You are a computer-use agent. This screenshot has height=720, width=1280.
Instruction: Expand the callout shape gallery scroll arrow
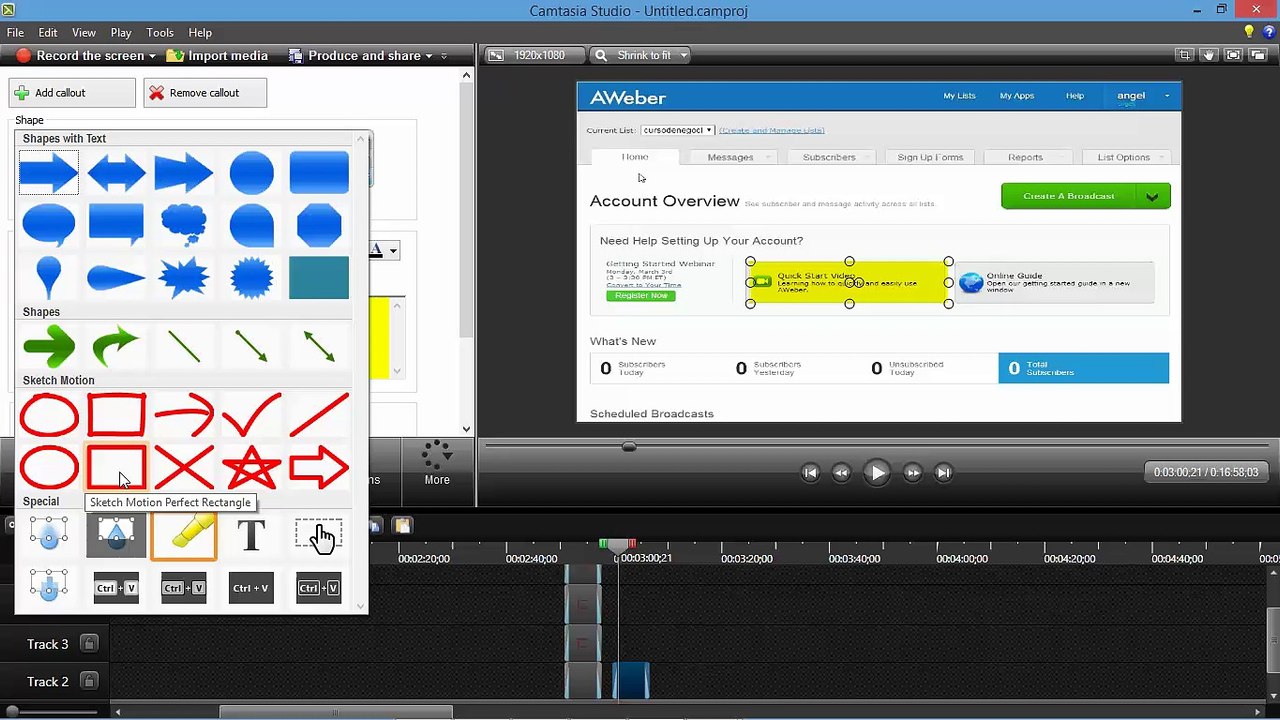tap(362, 604)
